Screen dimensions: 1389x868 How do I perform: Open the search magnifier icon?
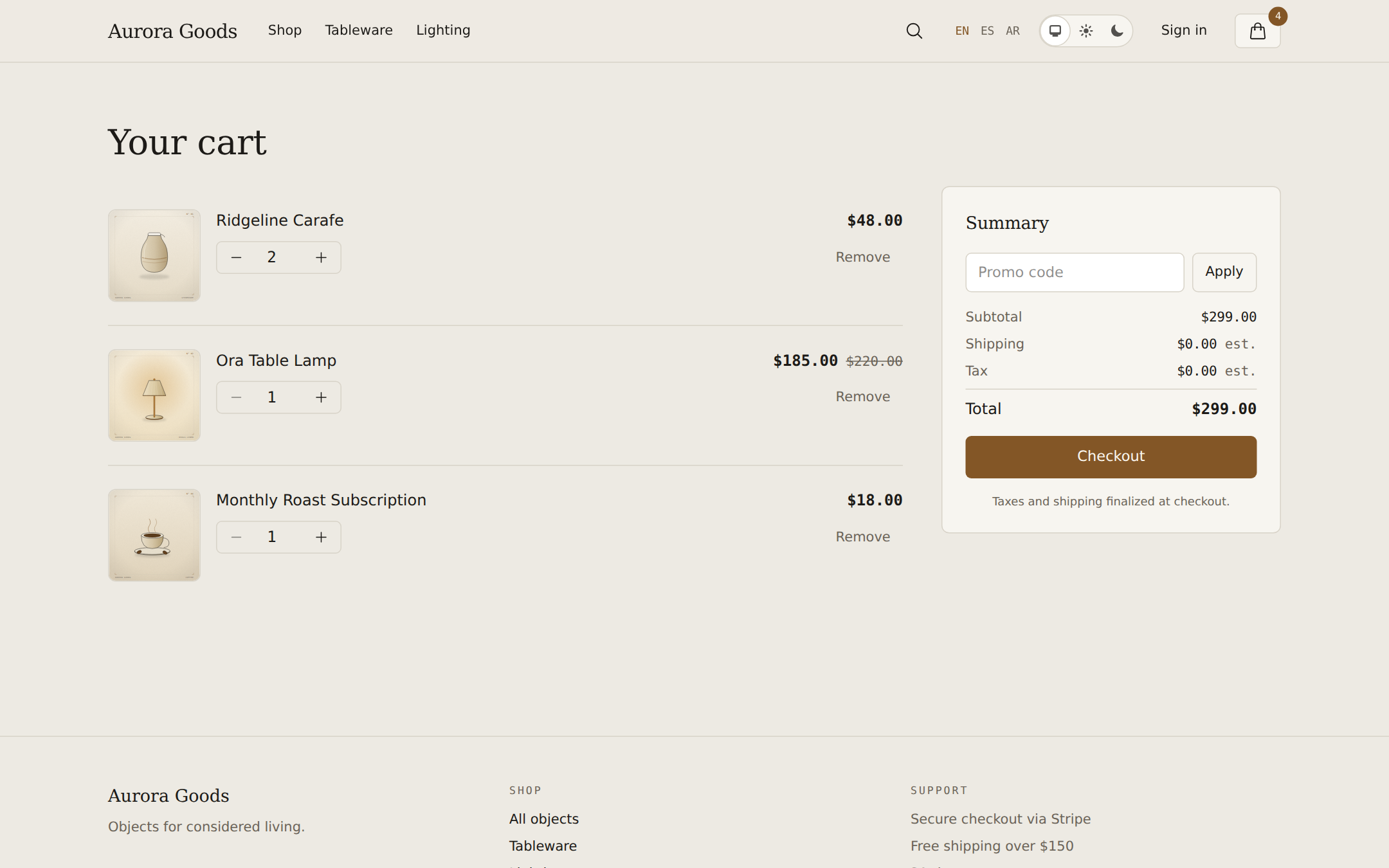coord(914,31)
